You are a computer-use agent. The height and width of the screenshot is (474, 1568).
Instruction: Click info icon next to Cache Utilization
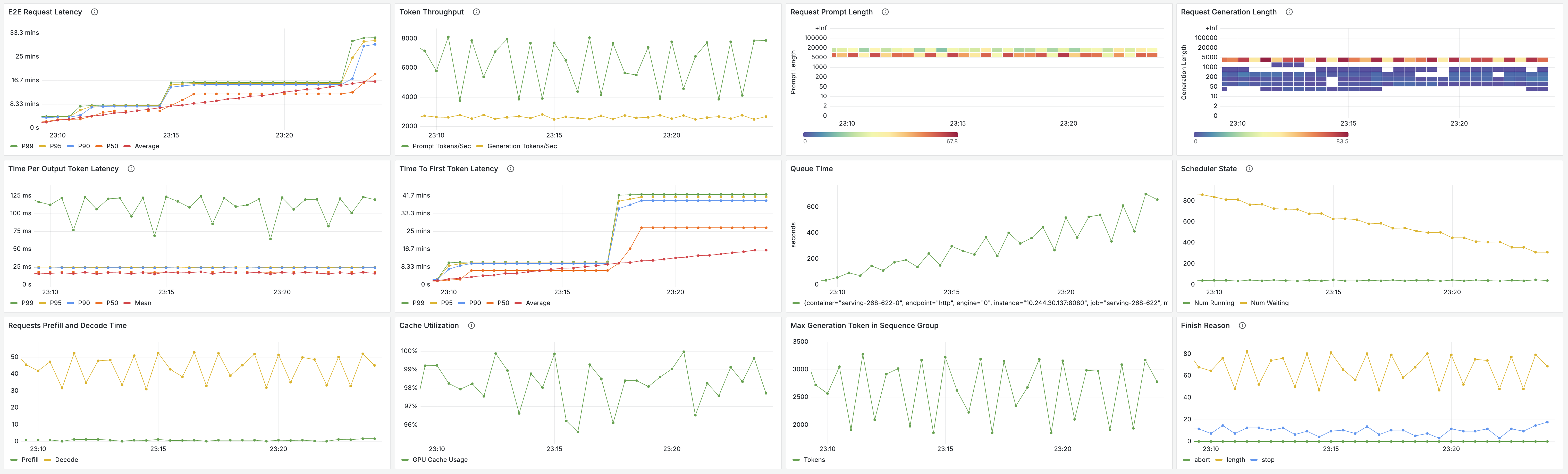(x=471, y=325)
